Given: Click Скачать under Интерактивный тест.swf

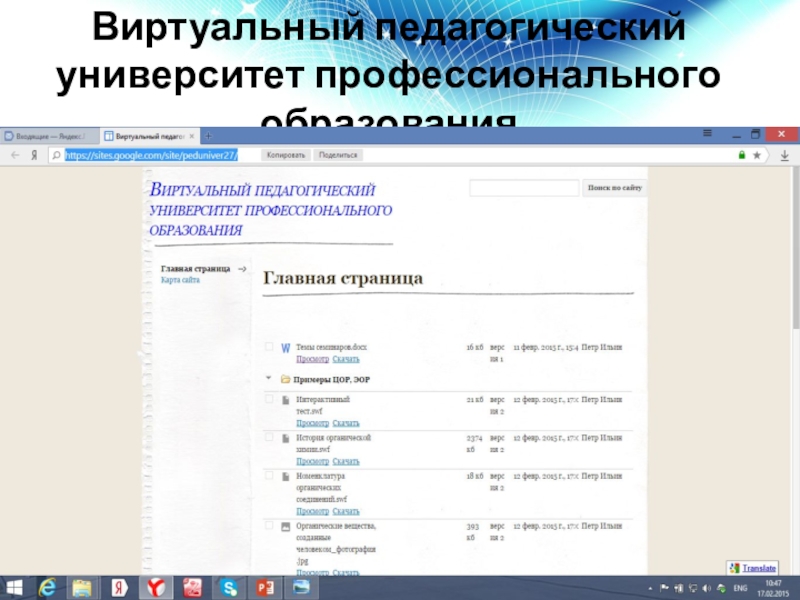Looking at the screenshot, I should click(346, 423).
